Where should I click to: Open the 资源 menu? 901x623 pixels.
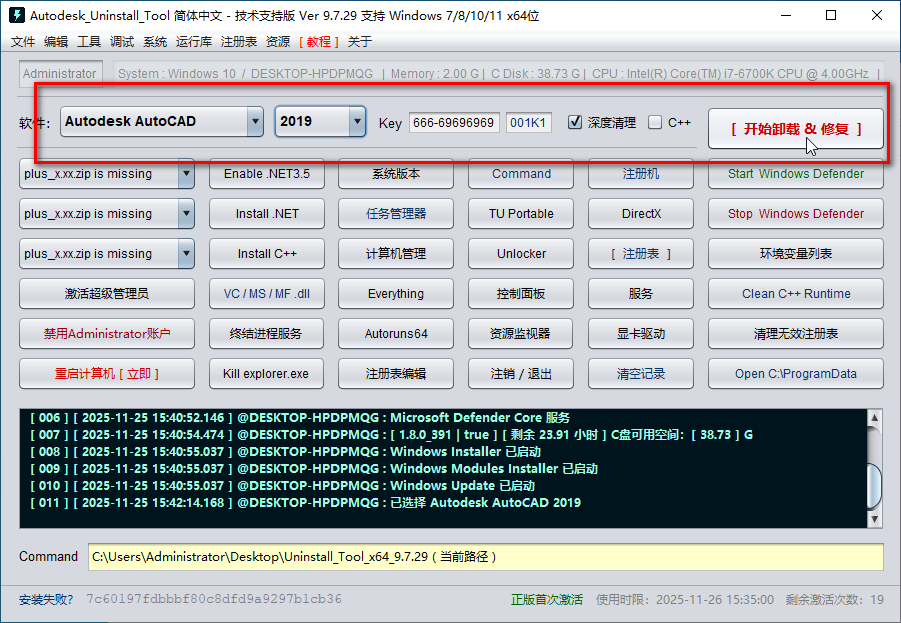pyautogui.click(x=278, y=41)
